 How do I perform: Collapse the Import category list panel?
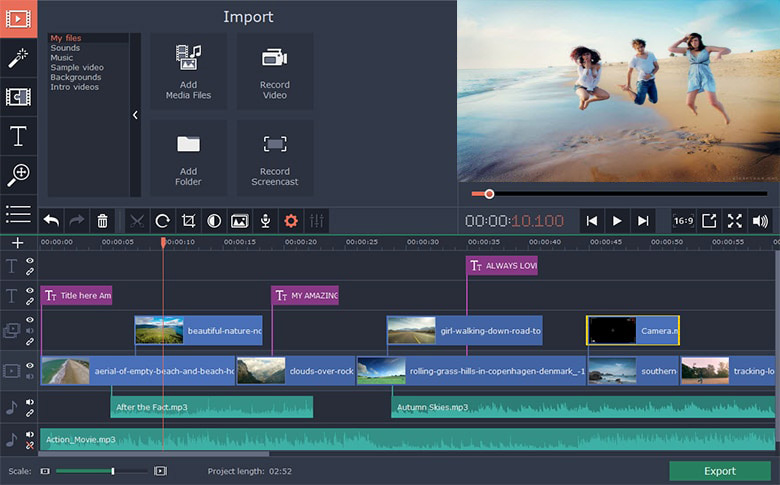pos(135,115)
